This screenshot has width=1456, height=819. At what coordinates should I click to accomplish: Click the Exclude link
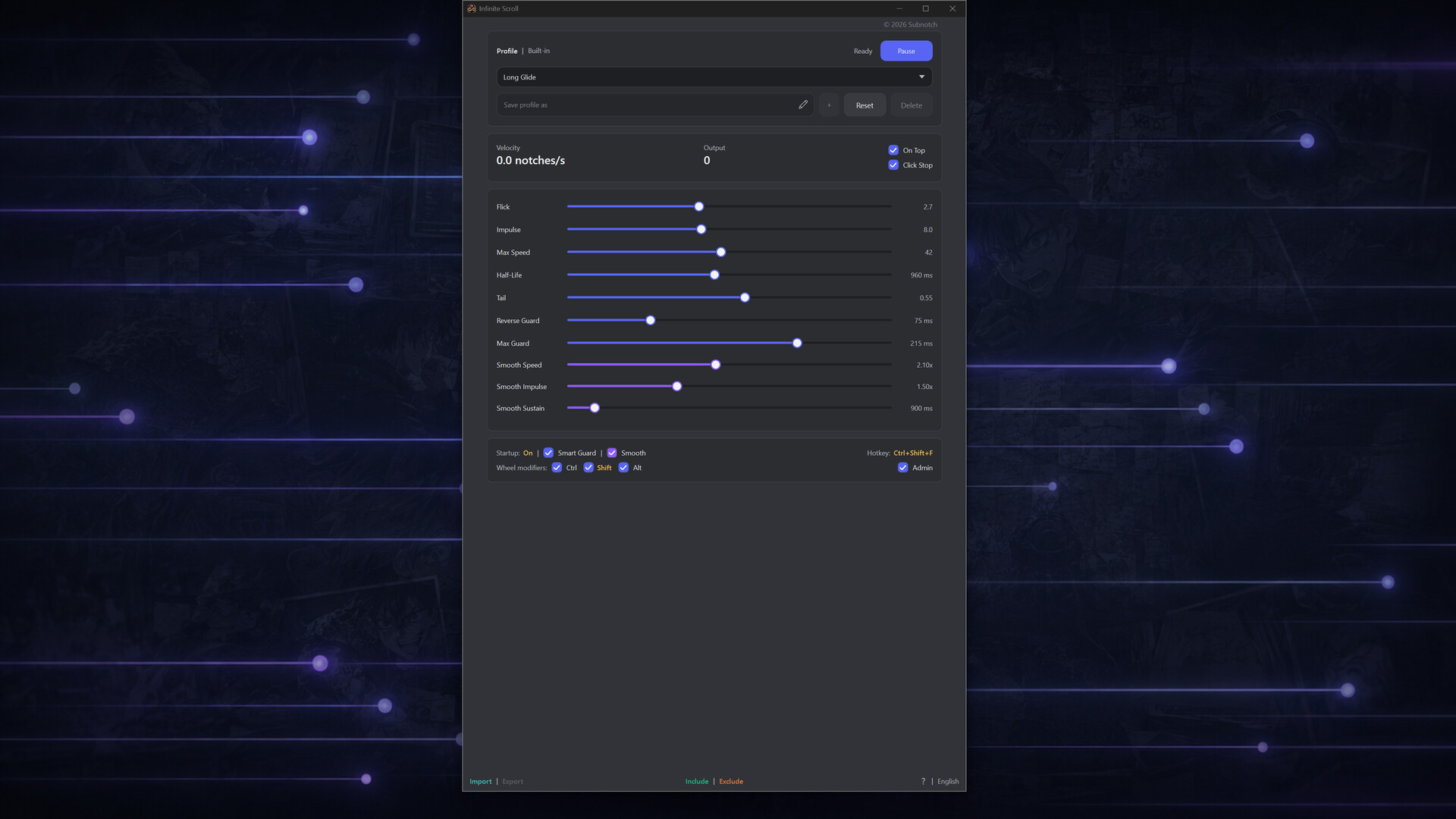[731, 781]
